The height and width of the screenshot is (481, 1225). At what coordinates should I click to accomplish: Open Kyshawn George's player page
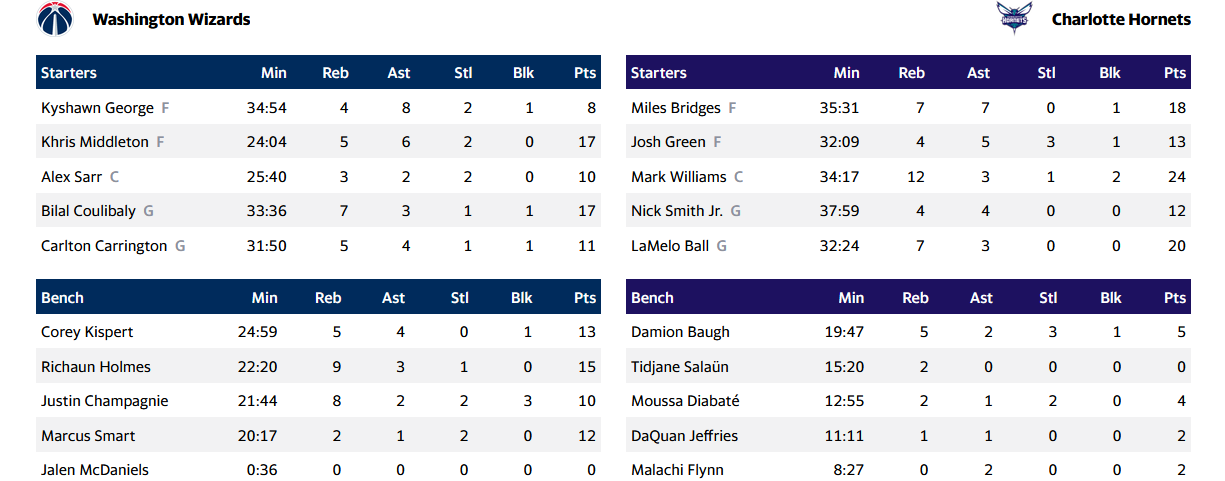[x=97, y=108]
